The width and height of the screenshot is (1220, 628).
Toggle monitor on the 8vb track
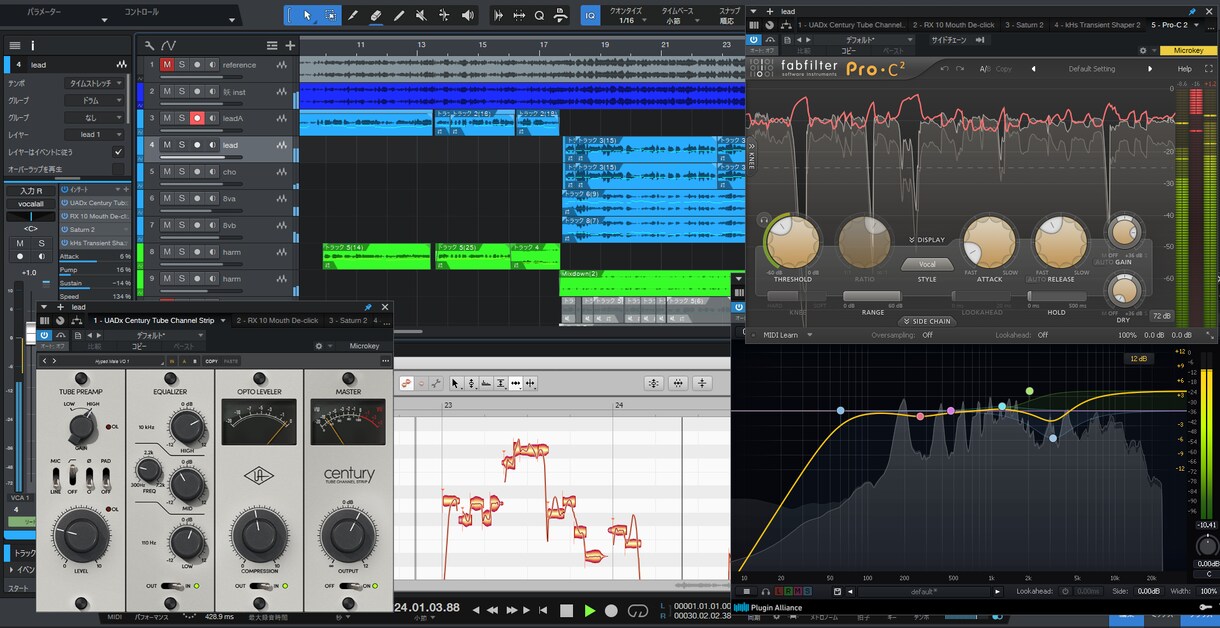[212, 225]
